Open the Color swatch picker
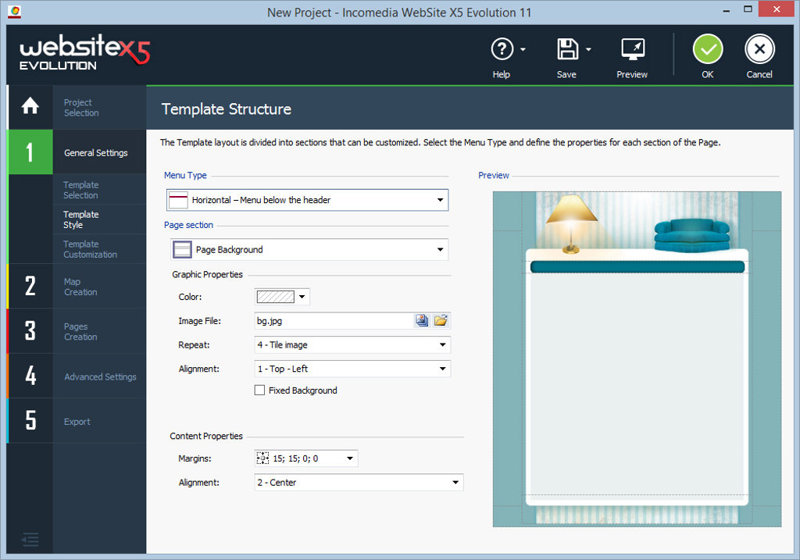This screenshot has height=560, width=800. coord(283,297)
